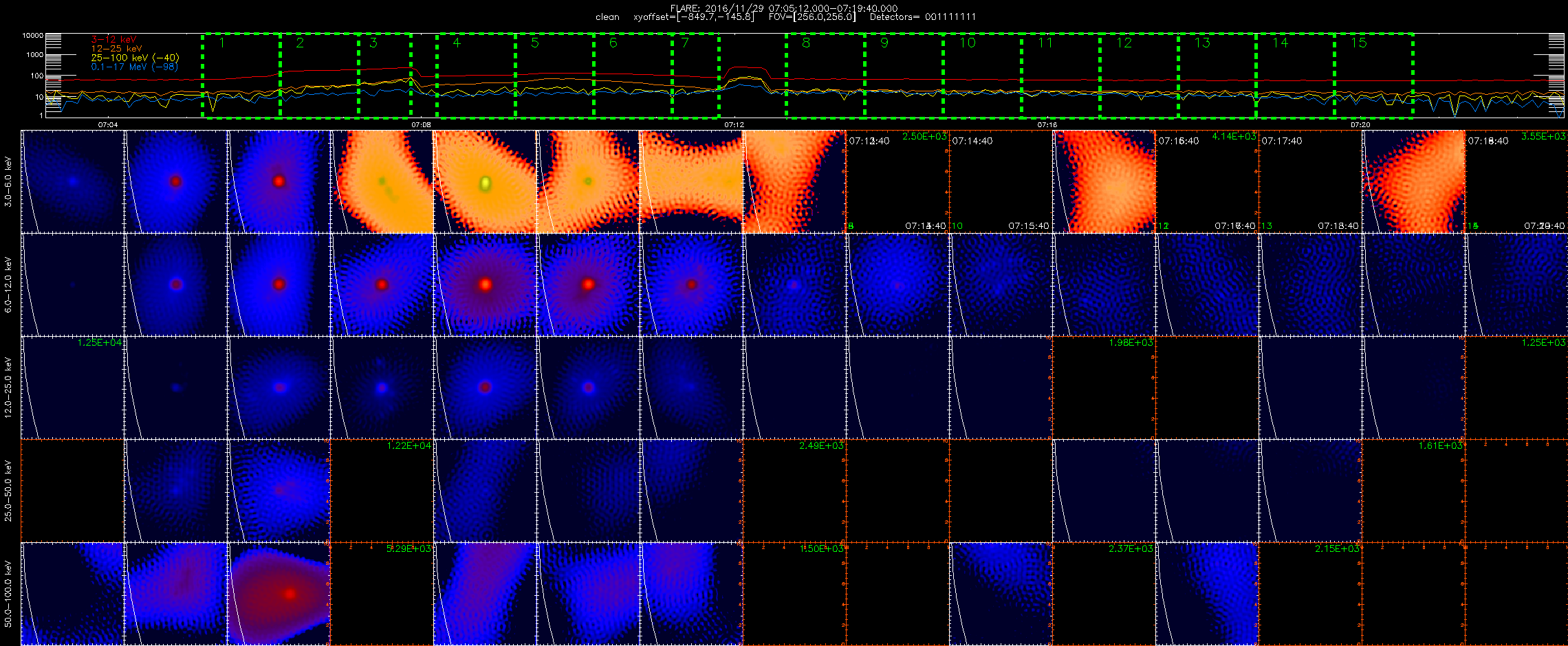
Task: Click the yellow 25-100 keV (-40) legend entry
Action: click(x=135, y=58)
